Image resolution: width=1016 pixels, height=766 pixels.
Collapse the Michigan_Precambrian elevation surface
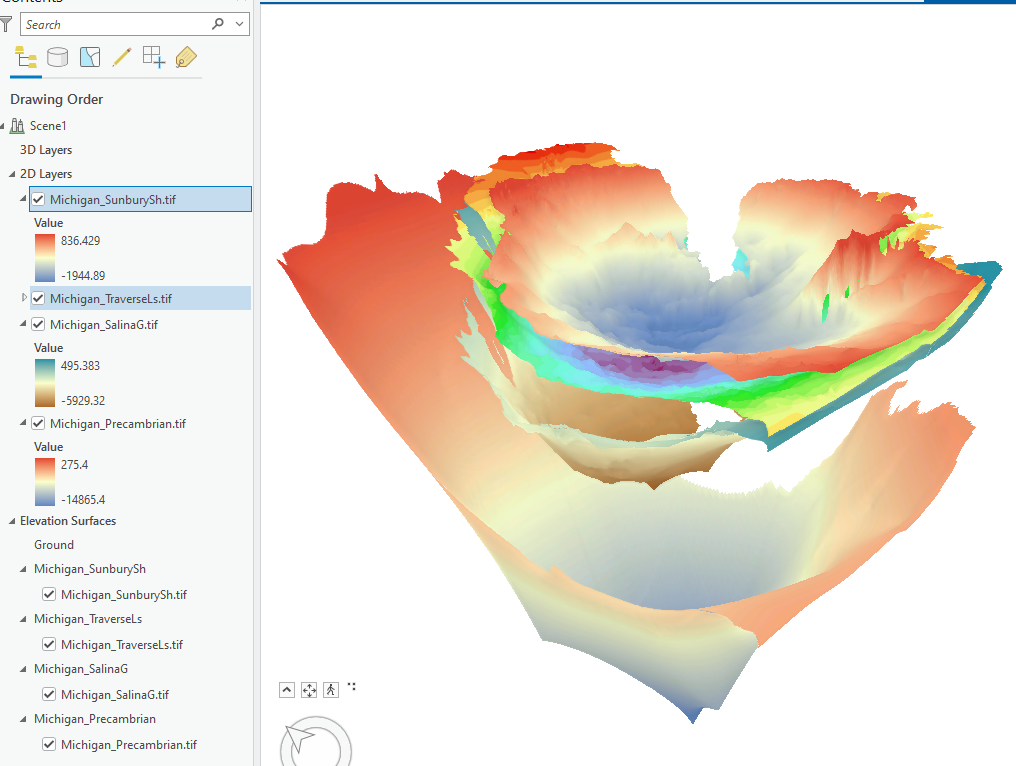[23, 719]
